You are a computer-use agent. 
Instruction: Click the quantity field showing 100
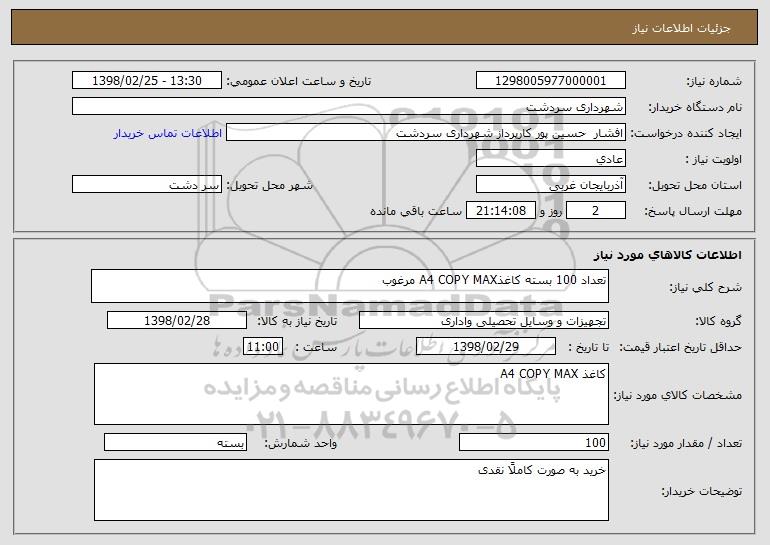(x=534, y=442)
